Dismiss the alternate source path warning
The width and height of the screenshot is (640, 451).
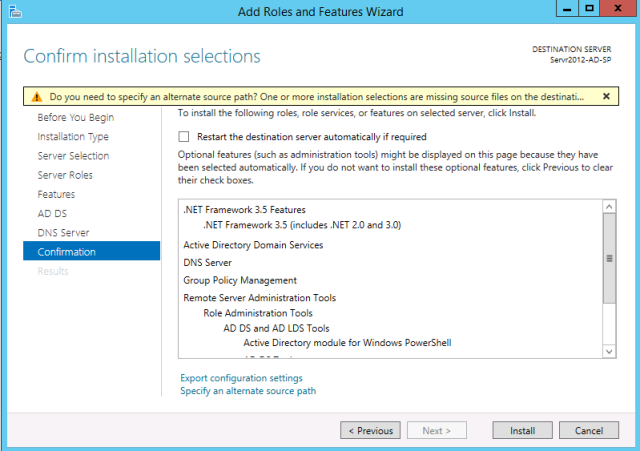[605, 96]
